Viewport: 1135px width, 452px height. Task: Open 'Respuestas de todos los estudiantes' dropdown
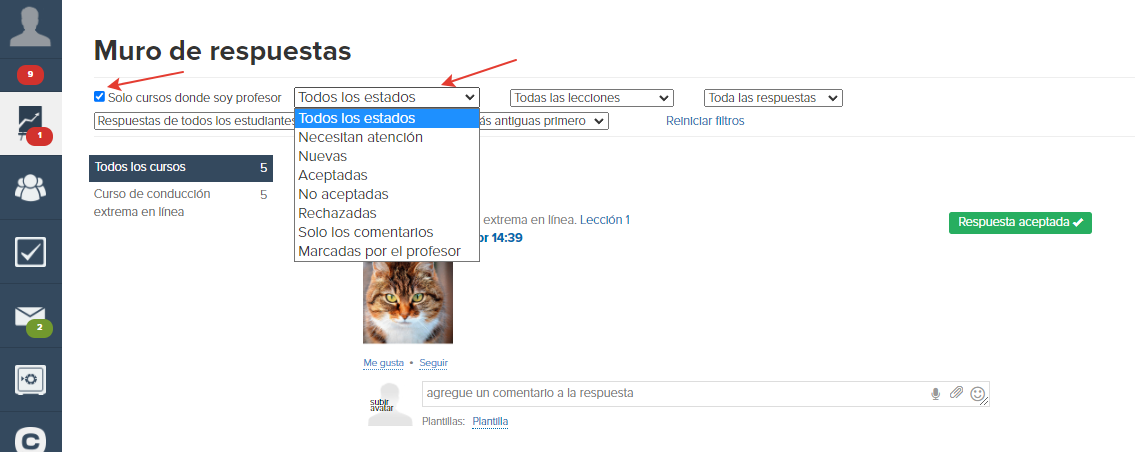click(194, 121)
